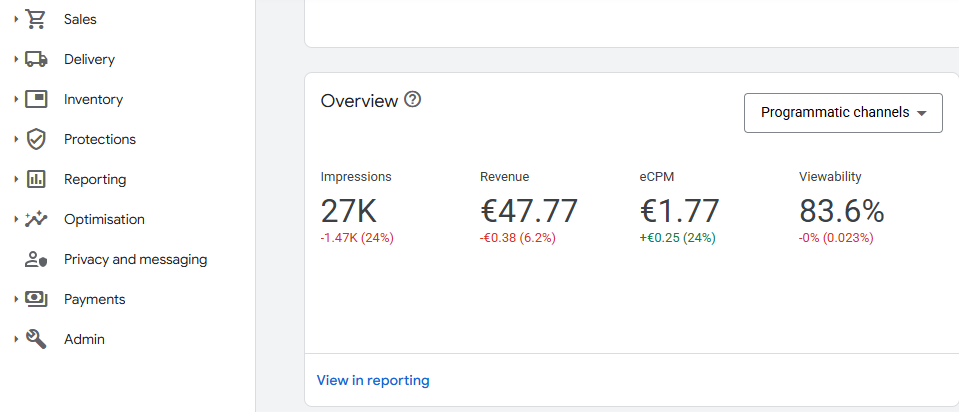
Task: Click the Payments banknote icon
Action: [36, 299]
